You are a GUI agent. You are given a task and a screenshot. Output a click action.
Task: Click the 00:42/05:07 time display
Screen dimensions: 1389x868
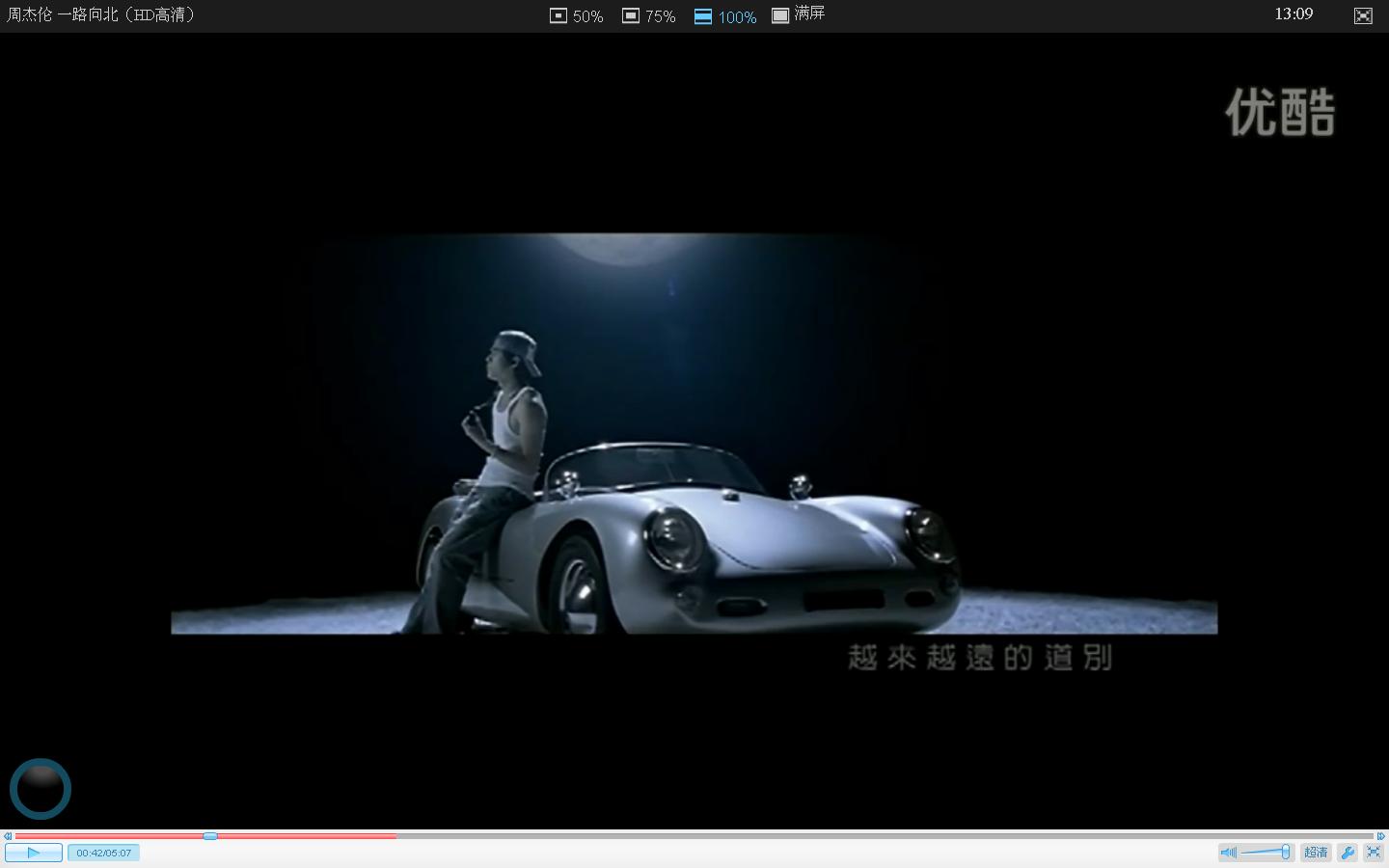103,853
